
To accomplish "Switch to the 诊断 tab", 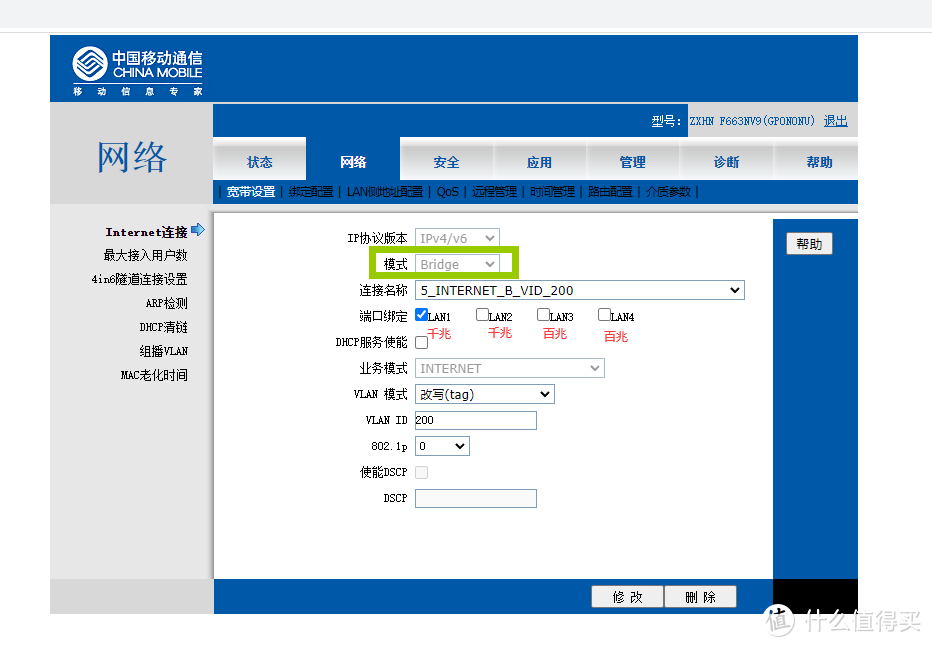I will pos(727,161).
